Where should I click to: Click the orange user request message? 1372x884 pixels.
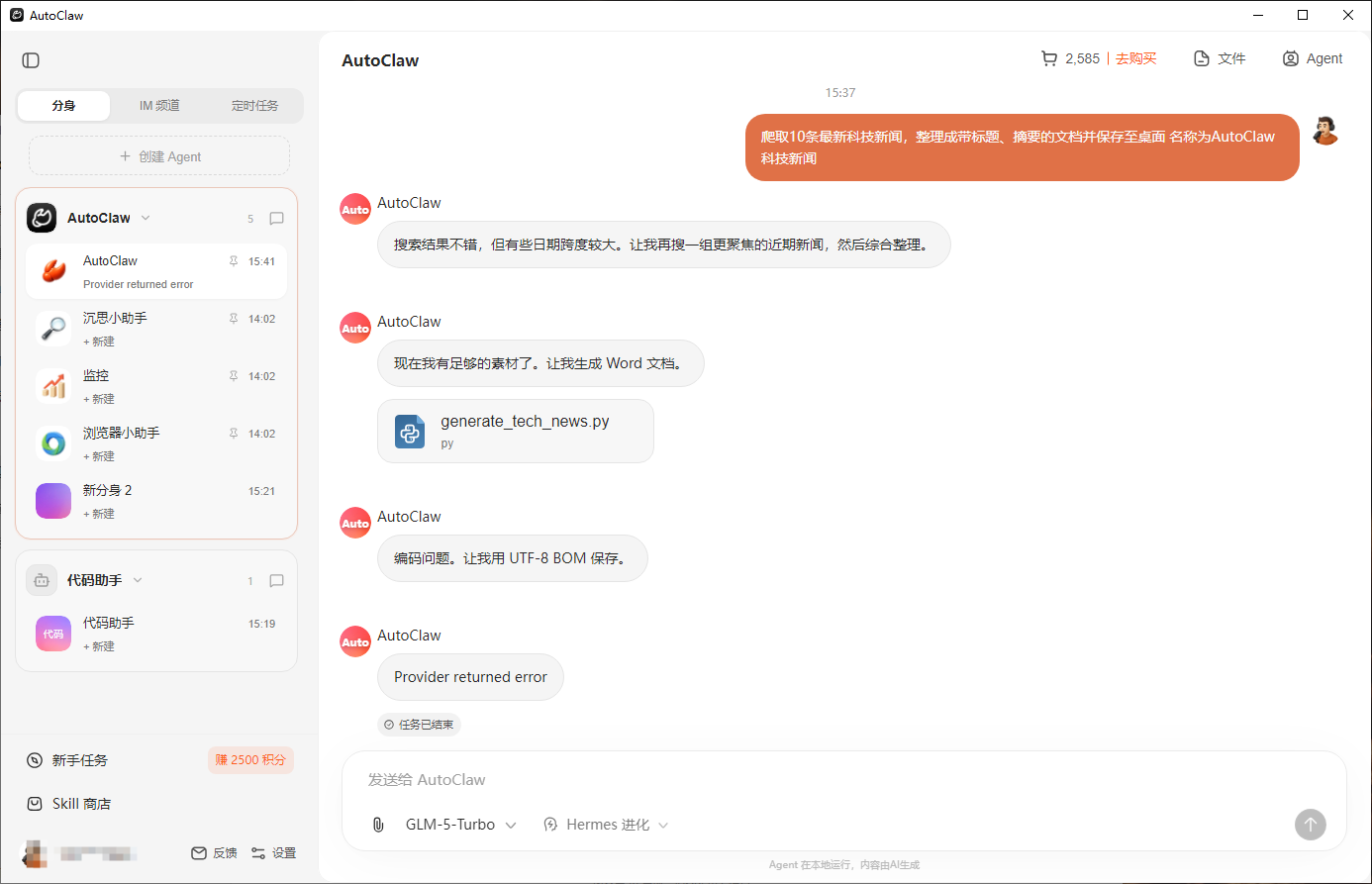click(1022, 147)
